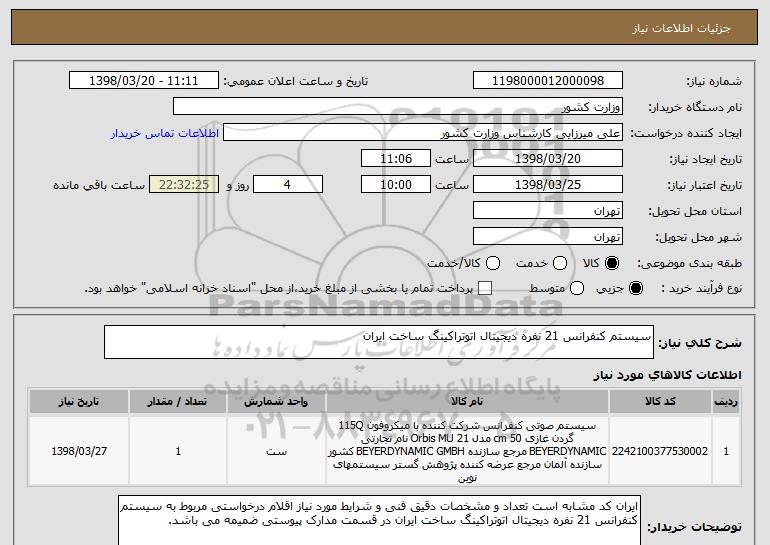The image size is (770, 545).
Task: Click the validity time field 10:00
Action: pyautogui.click(x=396, y=185)
